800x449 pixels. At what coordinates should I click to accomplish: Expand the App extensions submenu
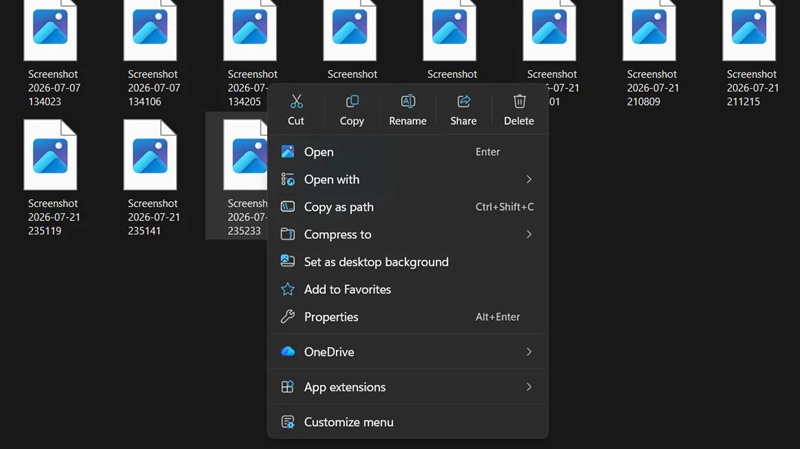coord(408,387)
